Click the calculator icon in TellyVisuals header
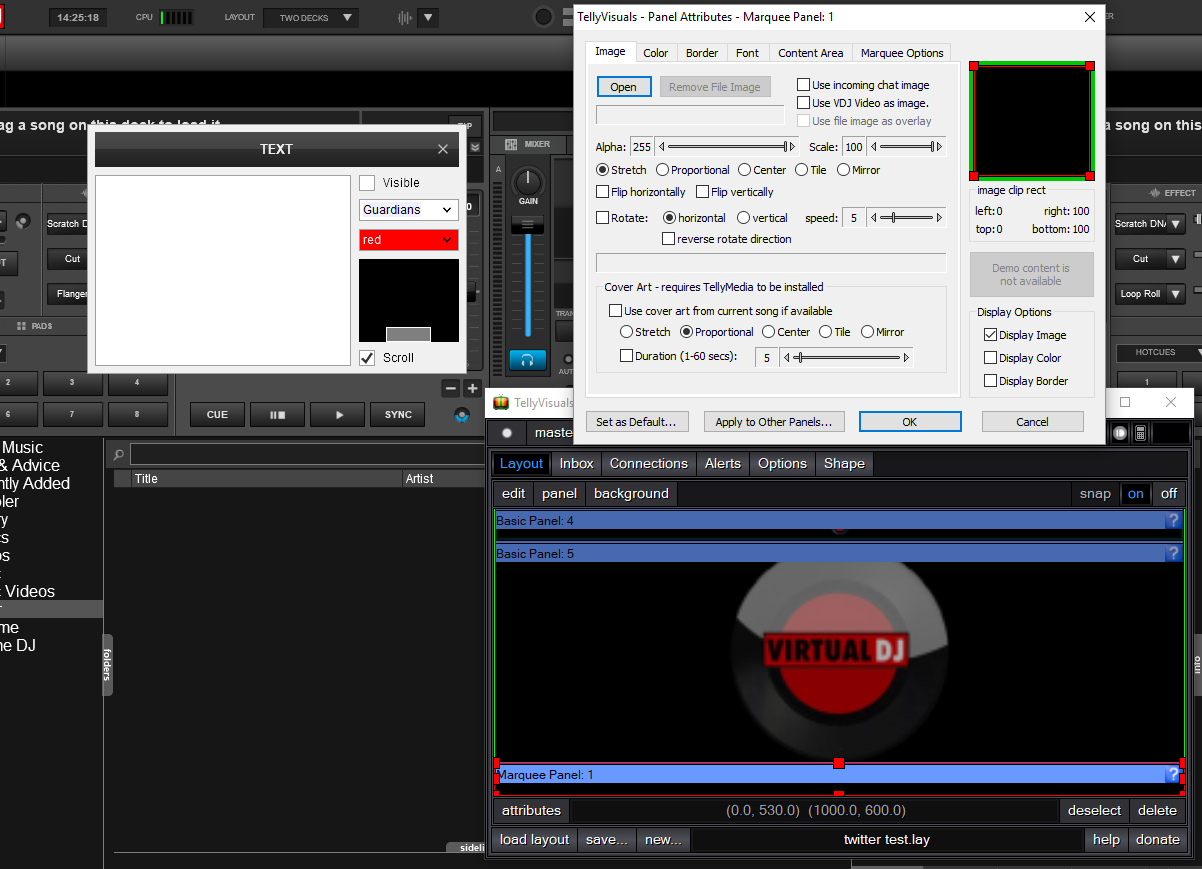The height and width of the screenshot is (869, 1202). click(x=1140, y=433)
